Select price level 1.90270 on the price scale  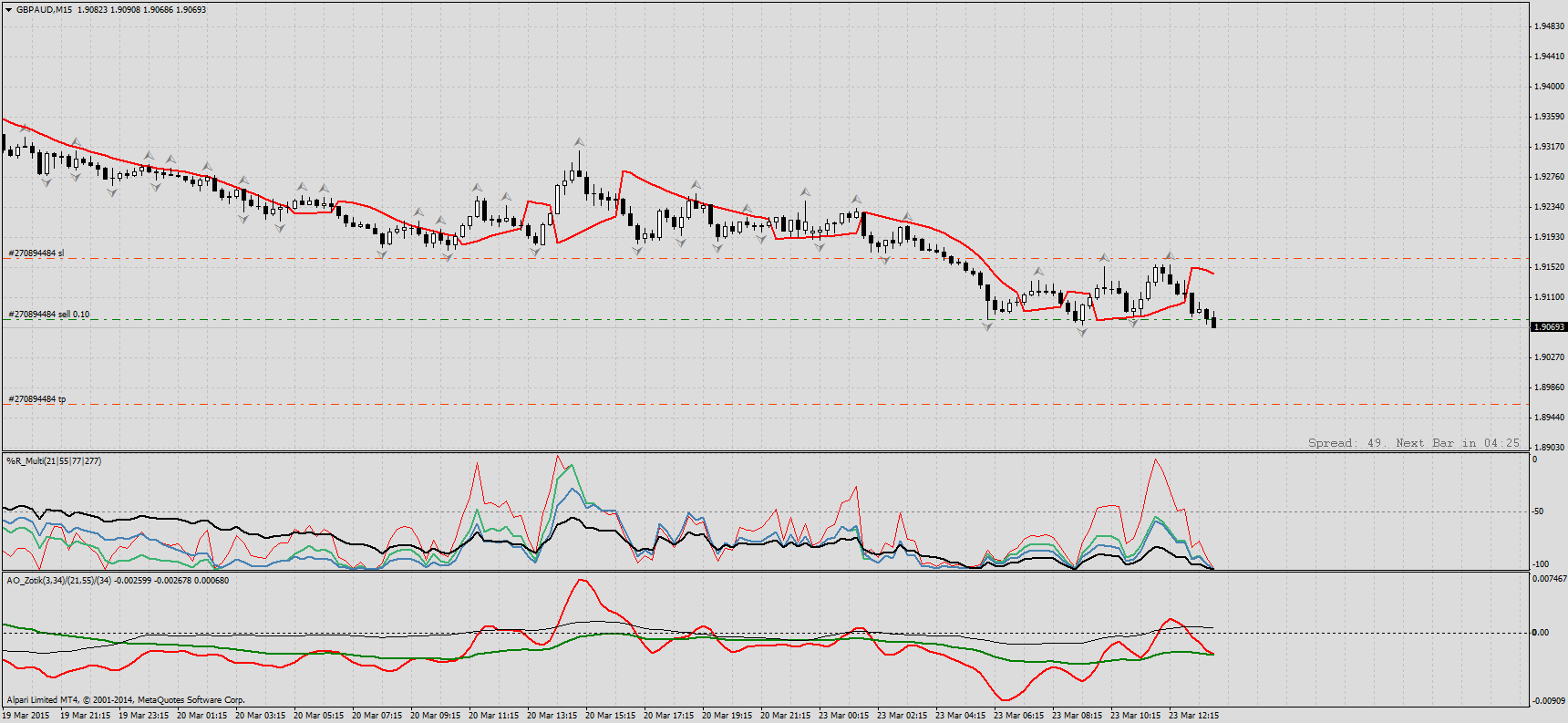coord(1549,357)
